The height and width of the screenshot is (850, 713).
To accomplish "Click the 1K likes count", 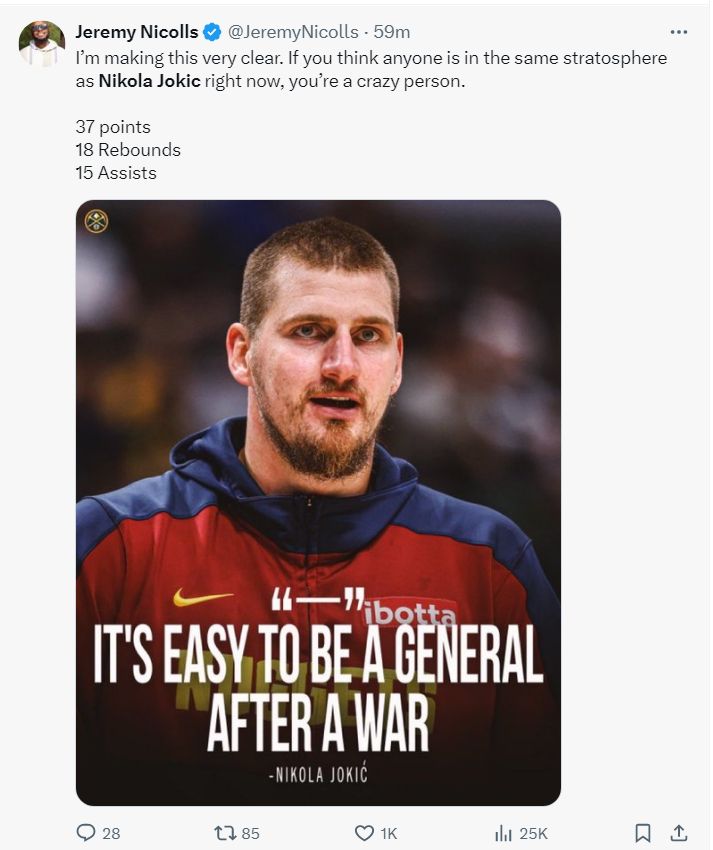I will point(389,833).
